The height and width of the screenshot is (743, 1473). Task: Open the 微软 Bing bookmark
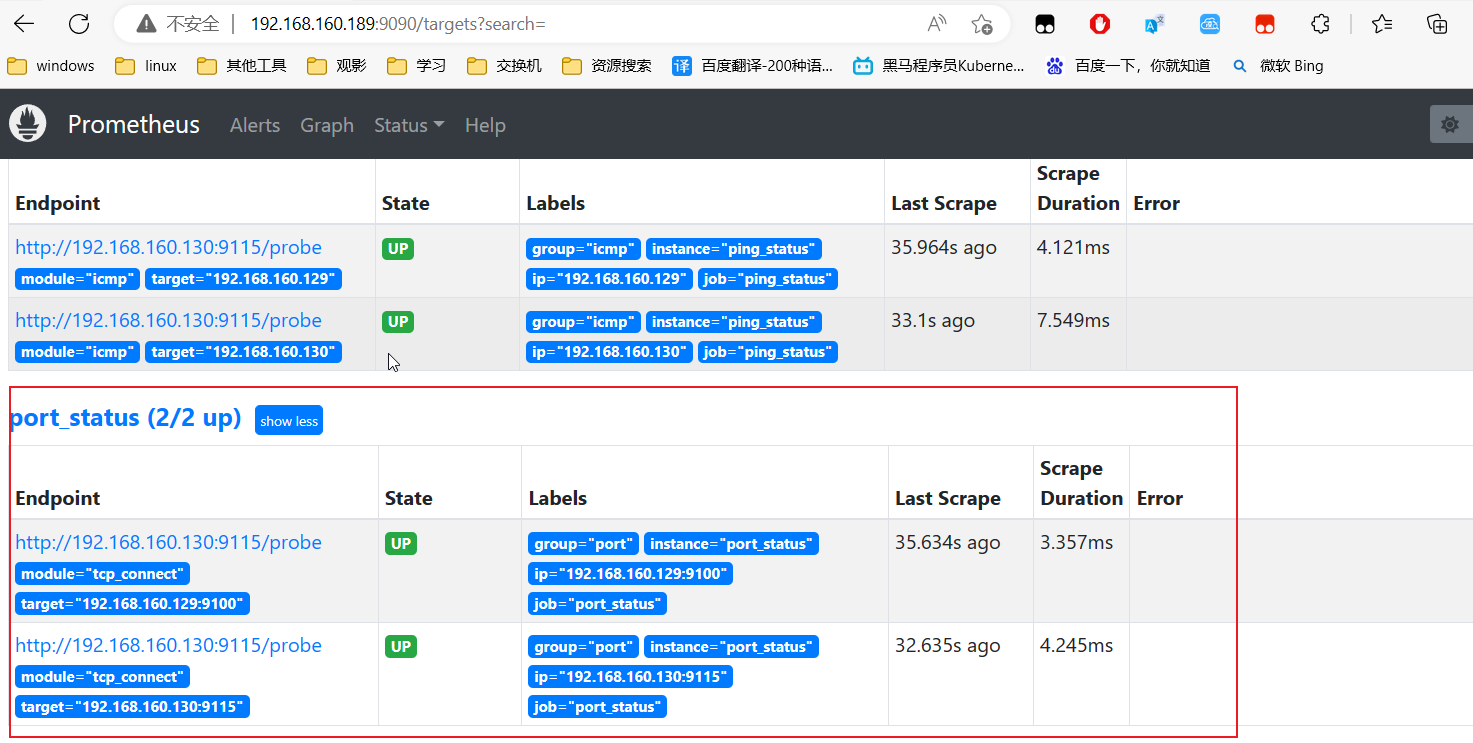(x=1277, y=66)
